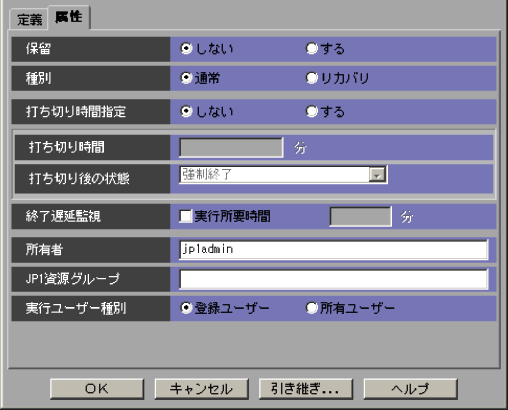Viewport: 508px width, 410px height.
Task: Click the ヘルプ button
Action: [x=410, y=389]
